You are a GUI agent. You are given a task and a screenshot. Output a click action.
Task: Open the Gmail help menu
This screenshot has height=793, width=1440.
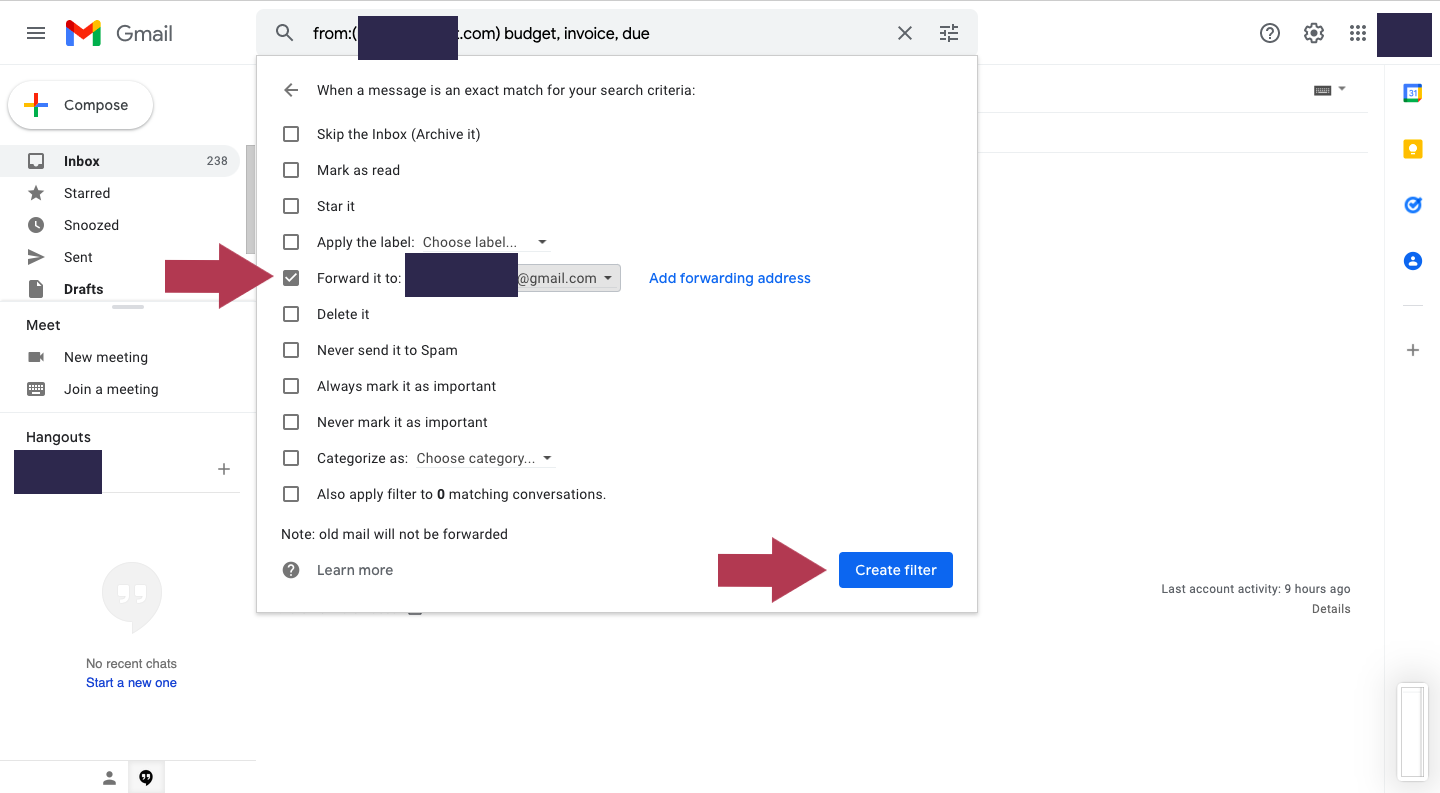click(x=1269, y=33)
